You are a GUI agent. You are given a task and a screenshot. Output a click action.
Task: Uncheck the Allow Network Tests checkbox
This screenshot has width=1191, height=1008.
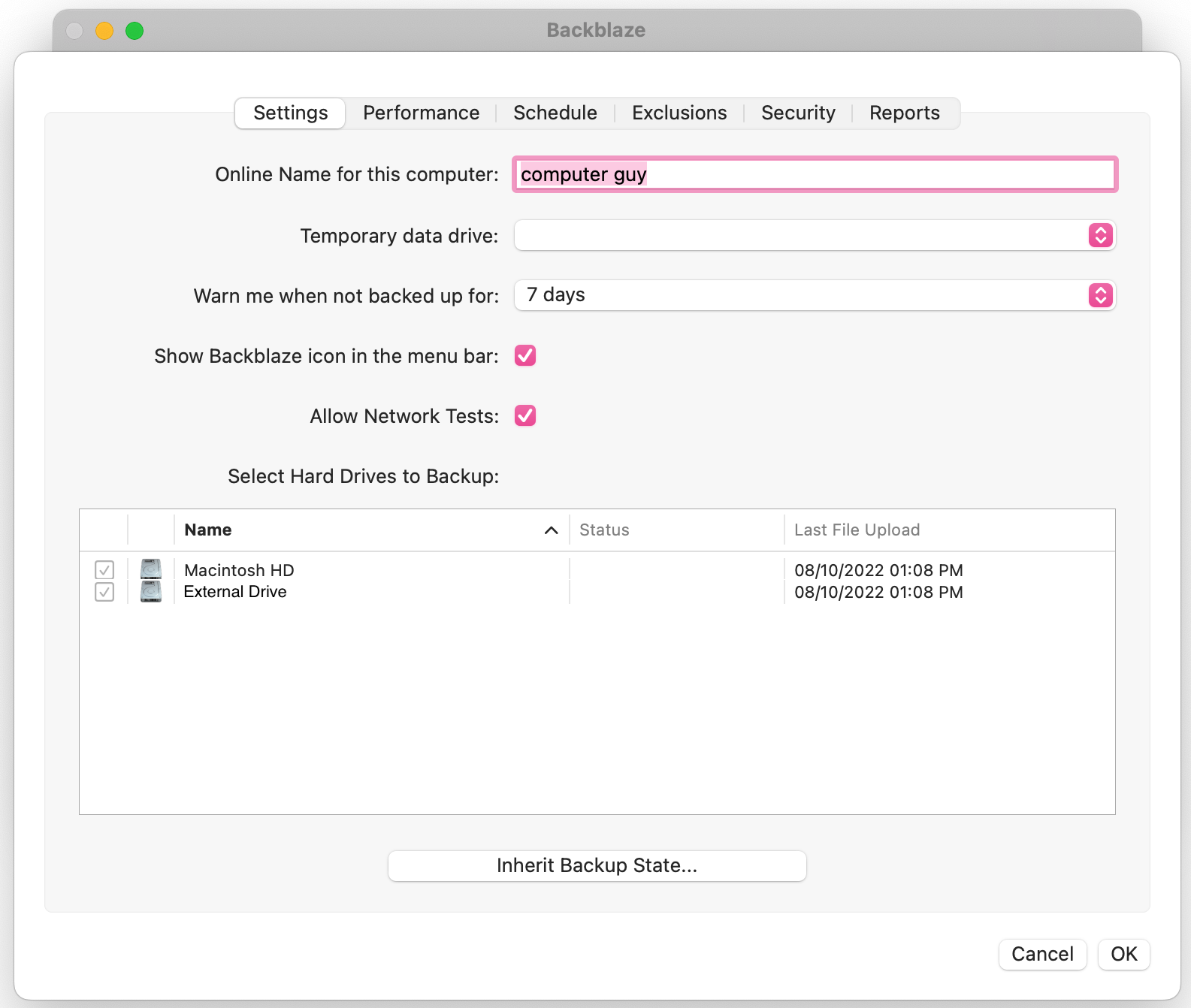click(x=525, y=415)
